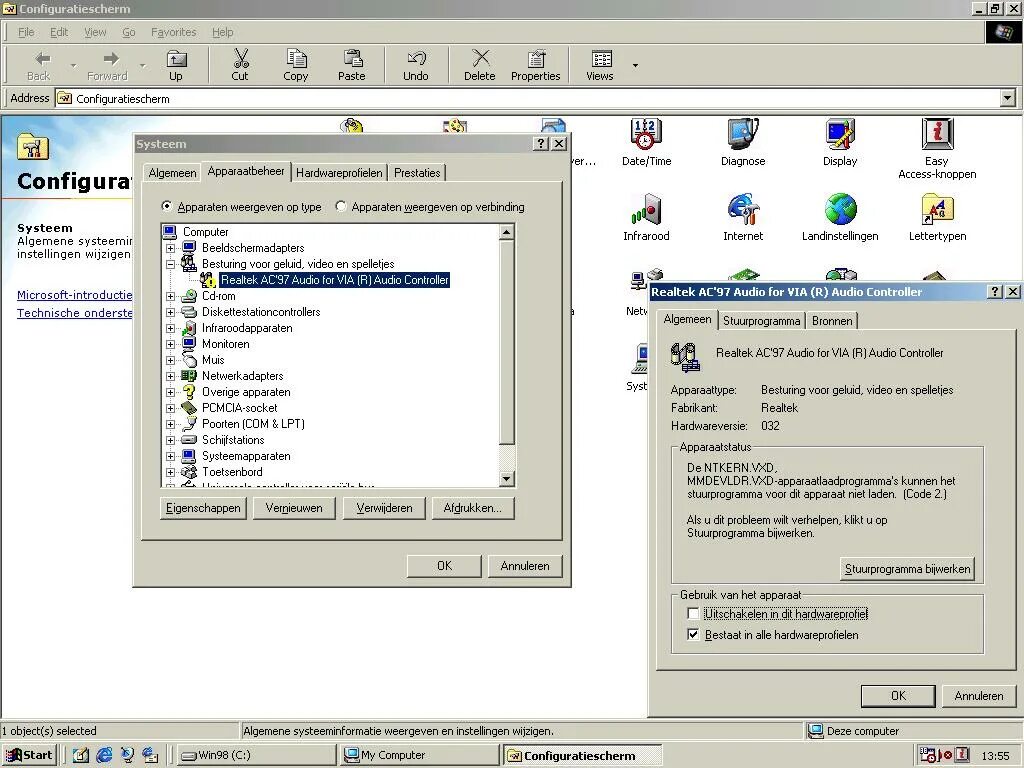Screen dimensions: 1024x768
Task: Switch to the Bronnen tab
Action: tap(832, 321)
